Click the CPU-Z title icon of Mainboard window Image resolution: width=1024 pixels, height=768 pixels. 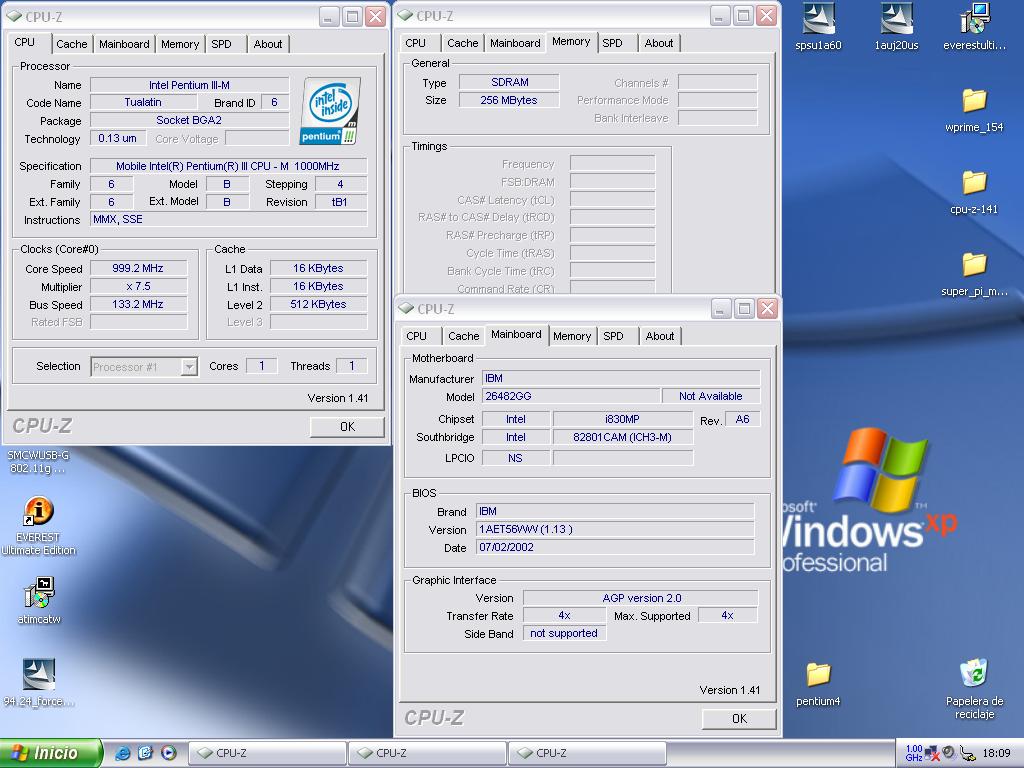(x=406, y=308)
